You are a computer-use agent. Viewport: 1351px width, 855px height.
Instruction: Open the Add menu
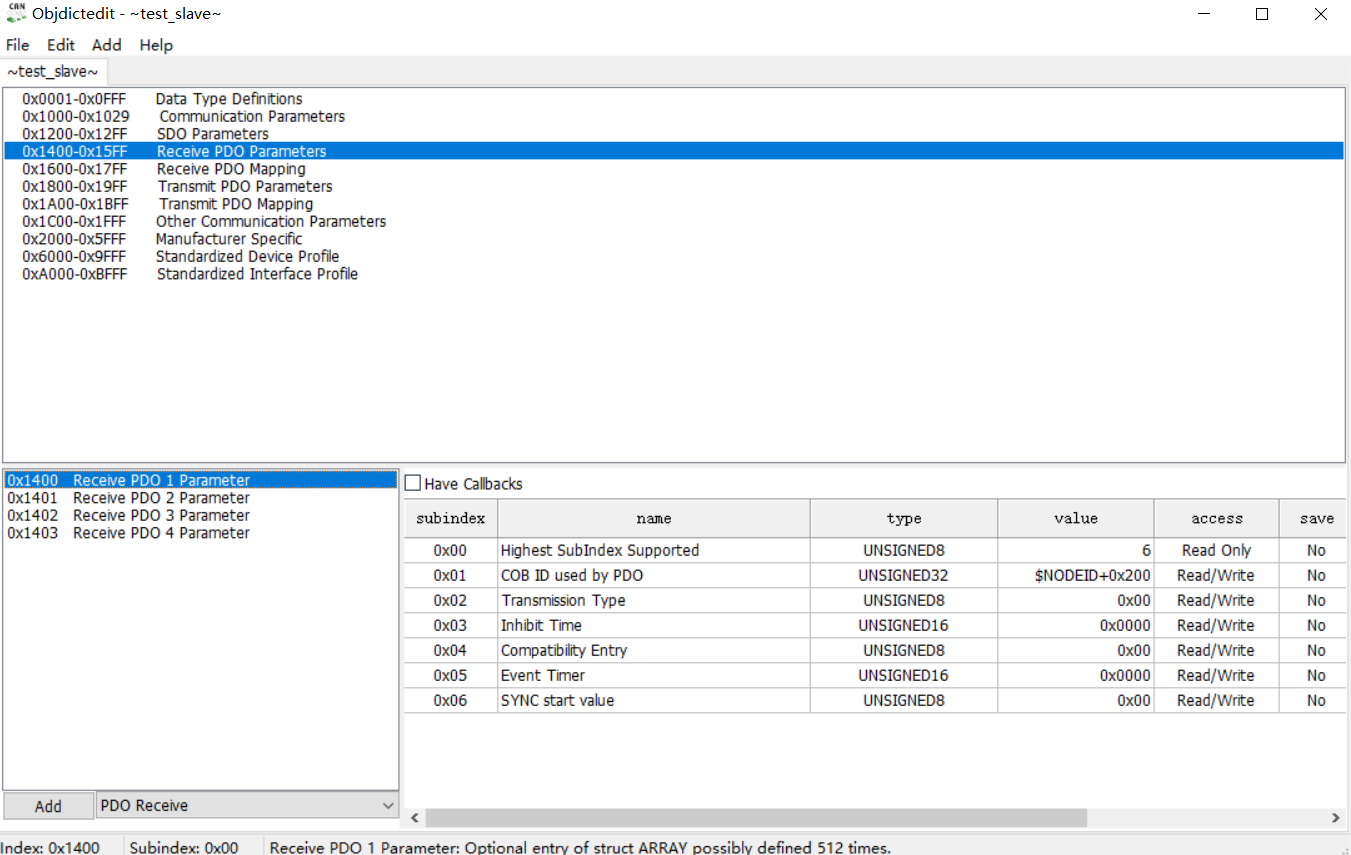pyautogui.click(x=107, y=45)
